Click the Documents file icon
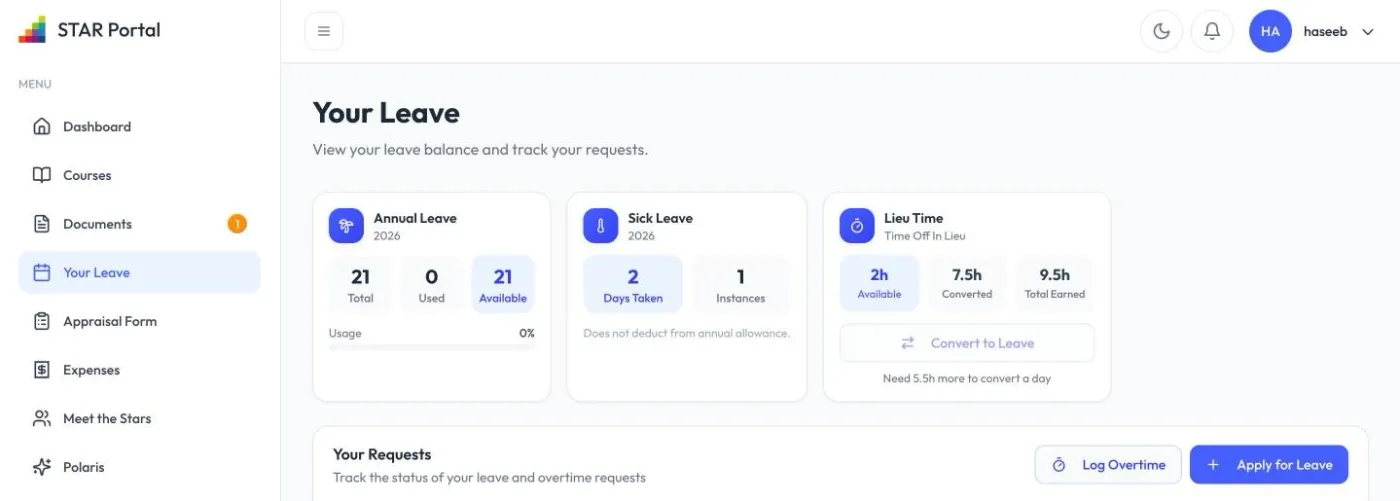The image size is (1400, 501). click(x=41, y=224)
